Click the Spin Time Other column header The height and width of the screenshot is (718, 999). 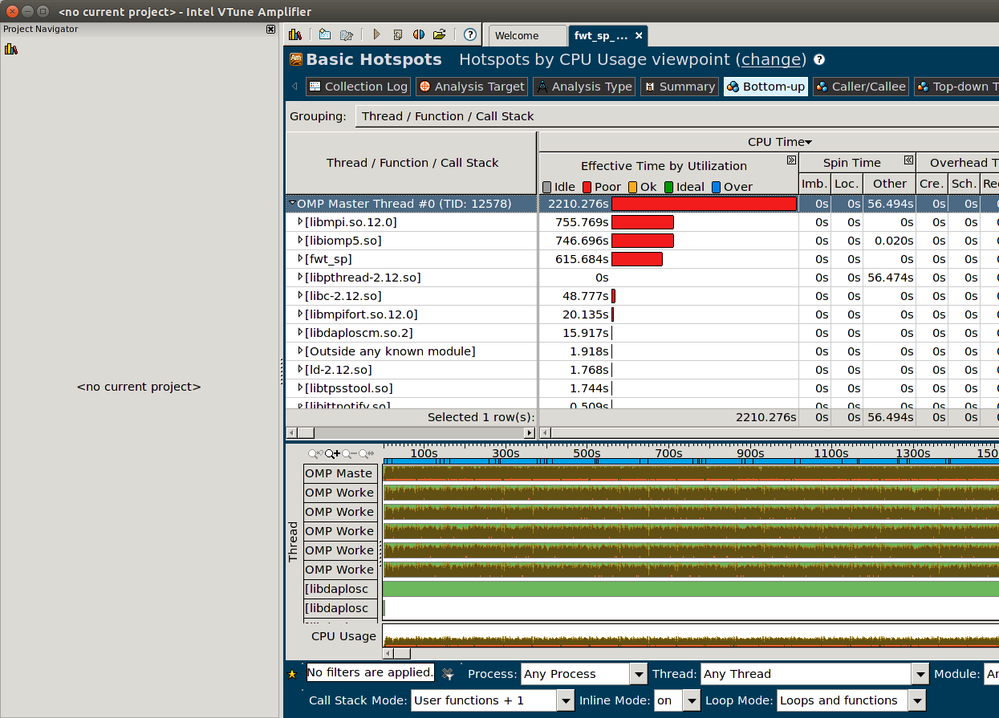(889, 183)
